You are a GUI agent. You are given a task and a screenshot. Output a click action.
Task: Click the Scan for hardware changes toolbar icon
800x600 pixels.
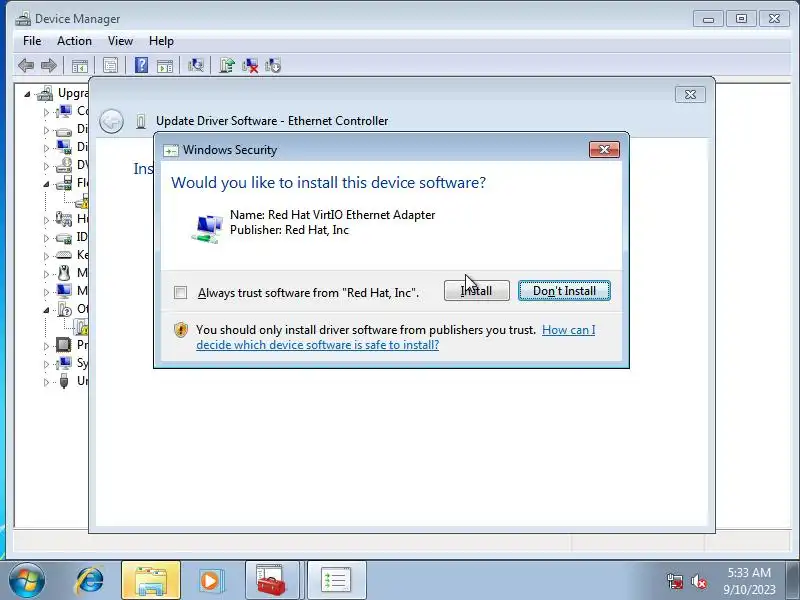[196, 65]
